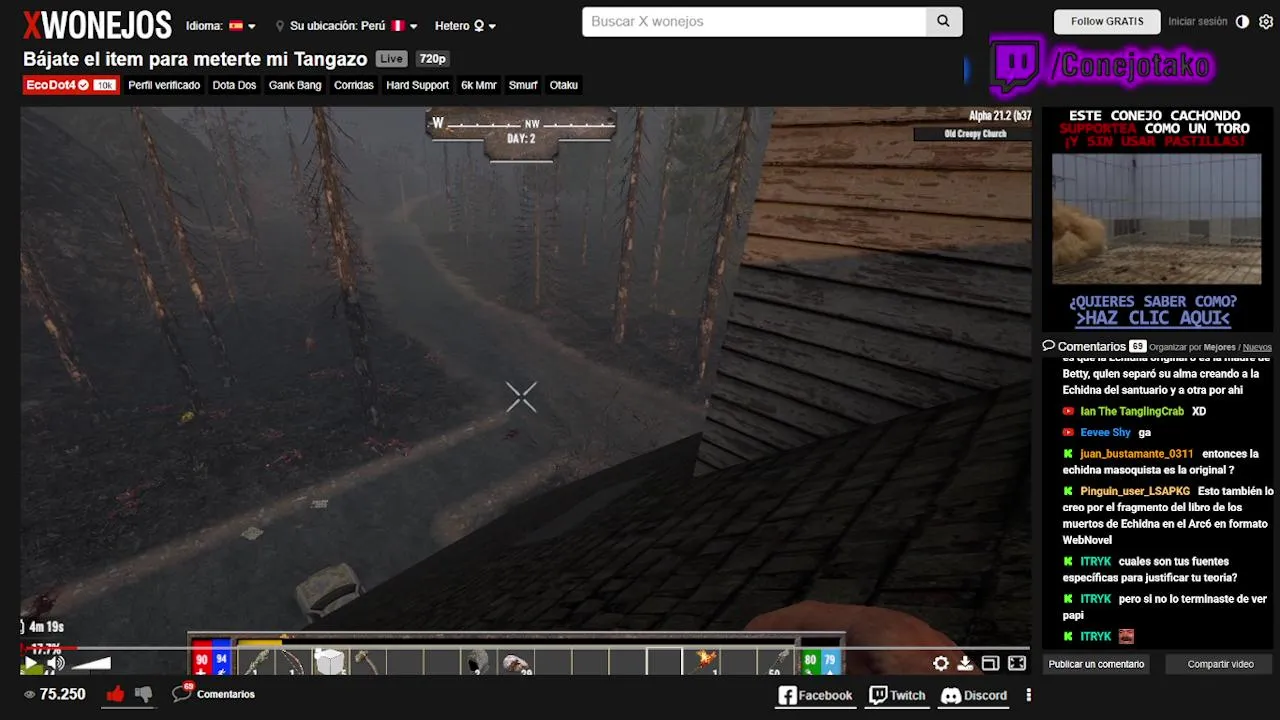This screenshot has width=1280, height=720.
Task: Click the Live badge next to the title
Action: 392,59
